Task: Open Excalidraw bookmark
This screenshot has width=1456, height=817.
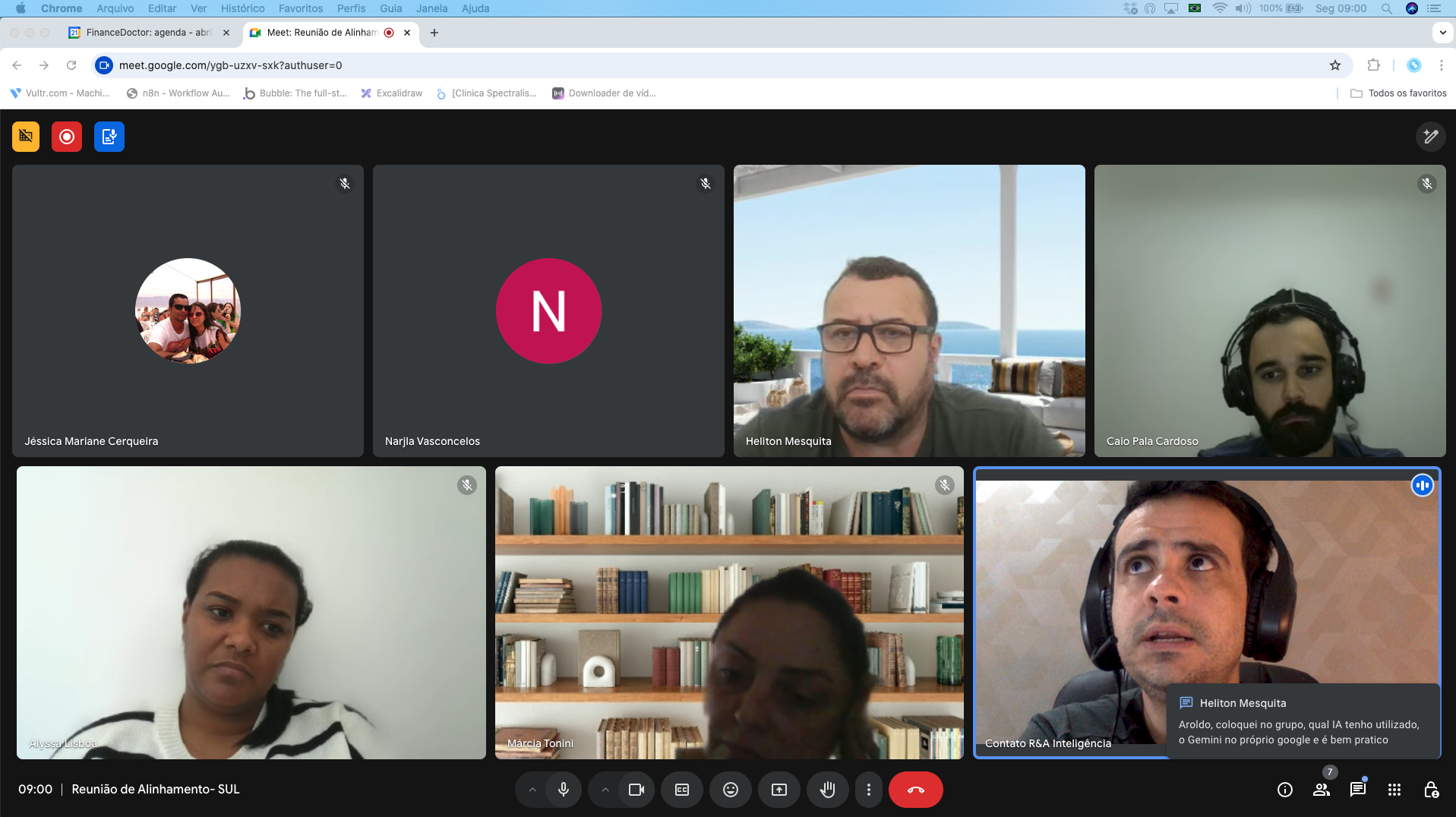Action: (x=391, y=93)
